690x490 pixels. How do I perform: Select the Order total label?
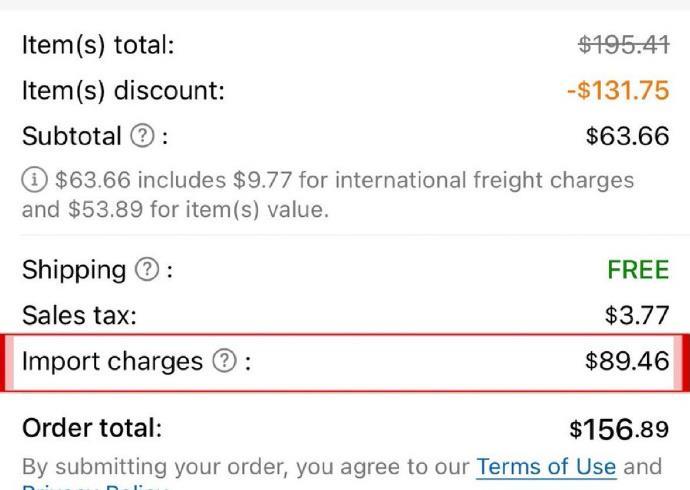92,428
